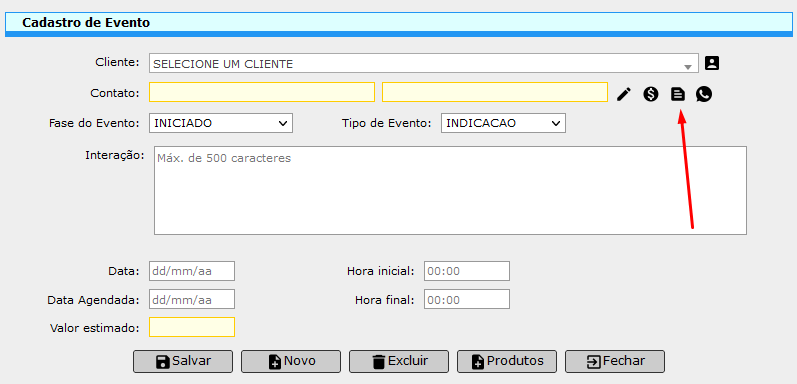Click the Valor estimado field
Image resolution: width=797 pixels, height=384 pixels.
192,327
